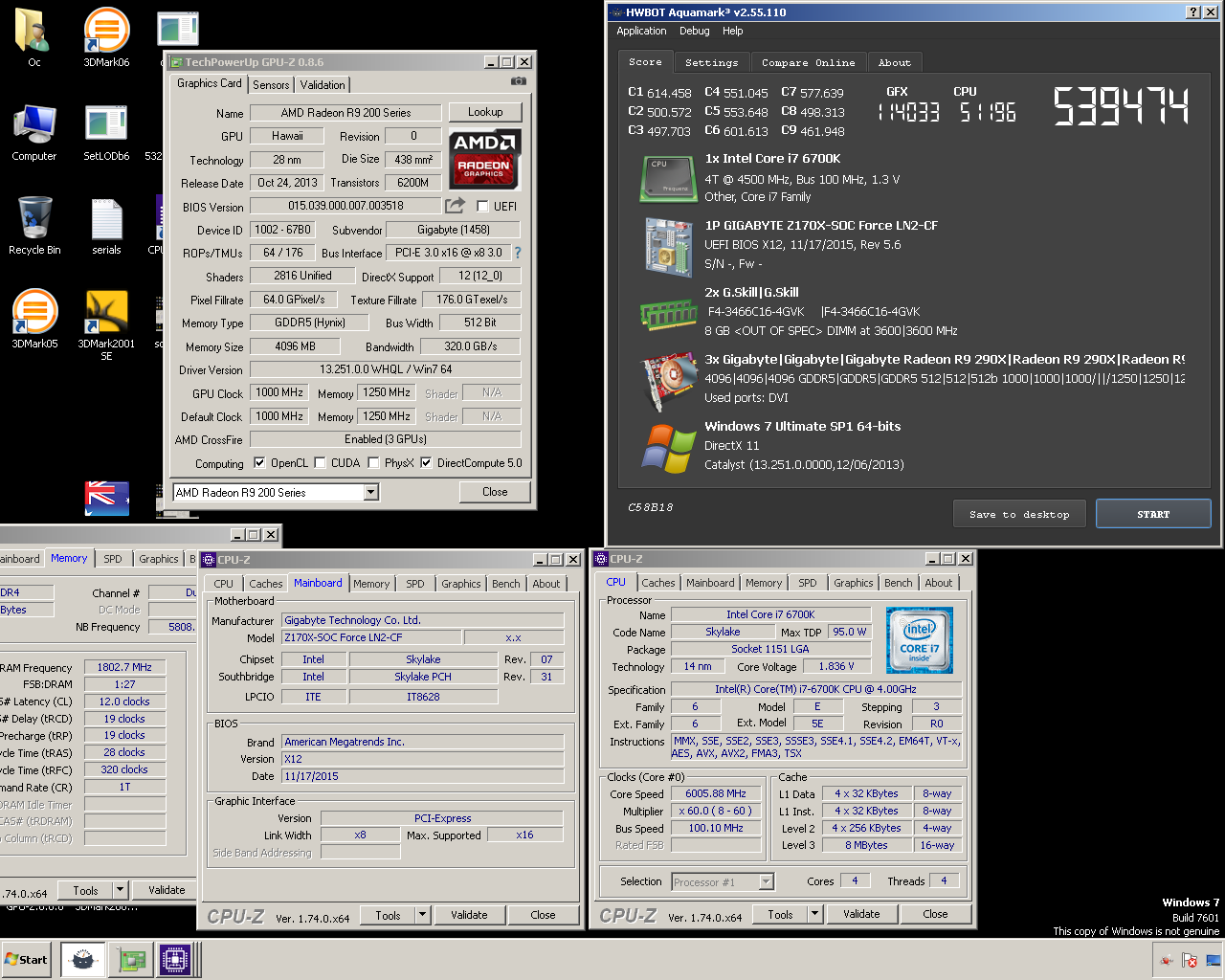The width and height of the screenshot is (1225, 980).
Task: Click the AMD Radeon Graphics logo
Action: pos(485,160)
